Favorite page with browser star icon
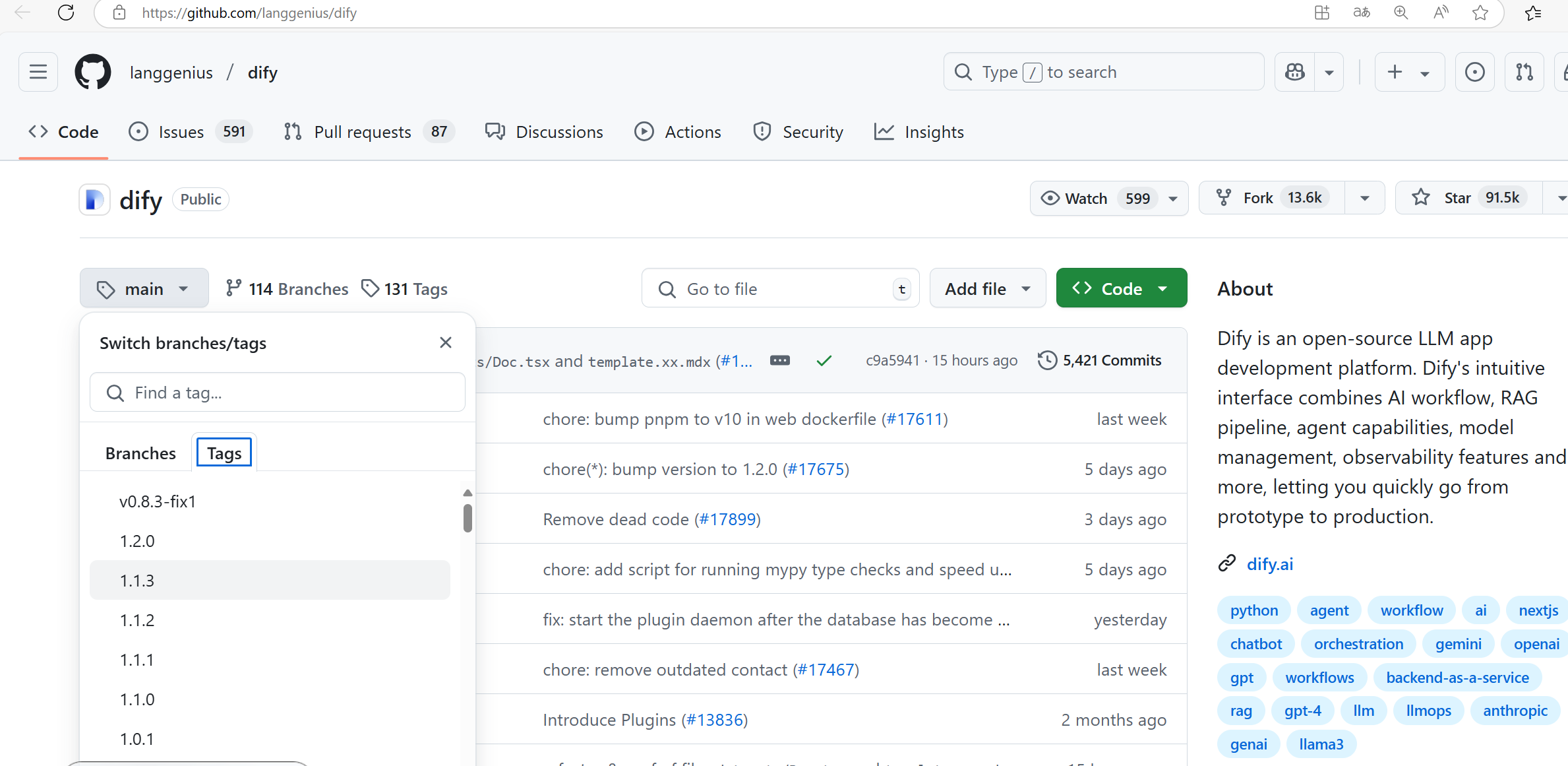This screenshot has height=766, width=1568. tap(1480, 13)
